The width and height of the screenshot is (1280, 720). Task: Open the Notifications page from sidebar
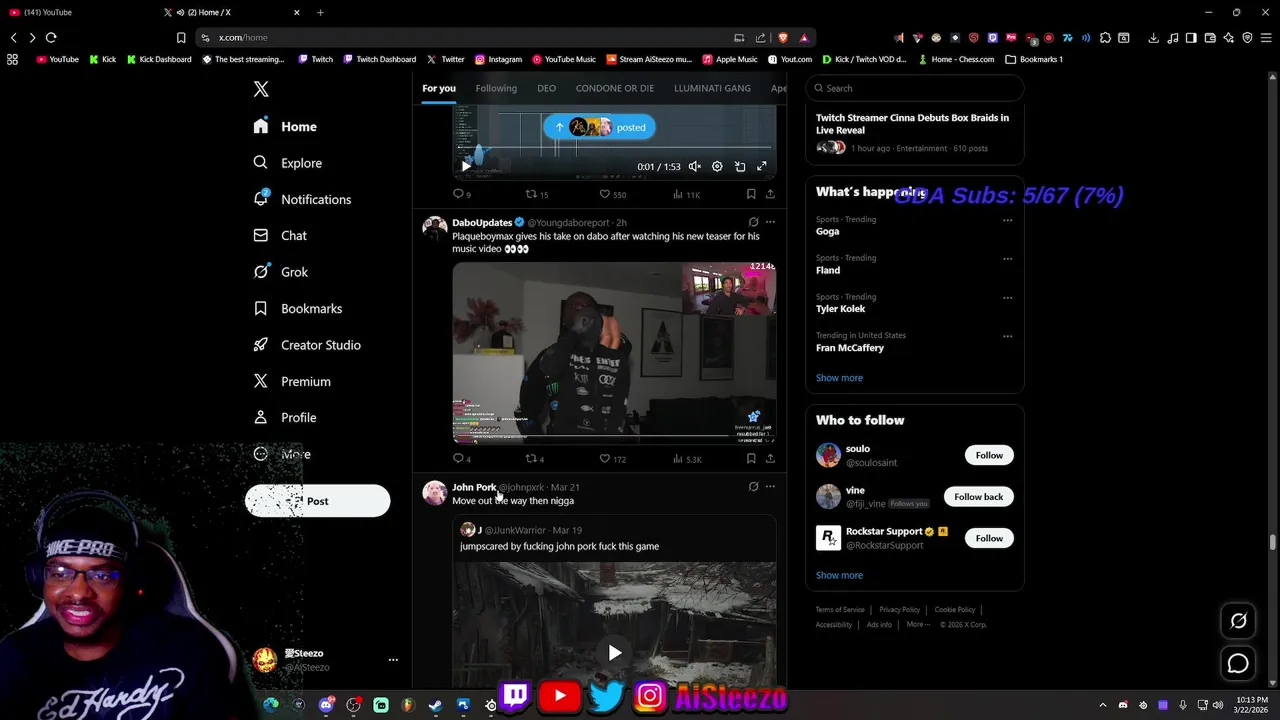coord(304,199)
